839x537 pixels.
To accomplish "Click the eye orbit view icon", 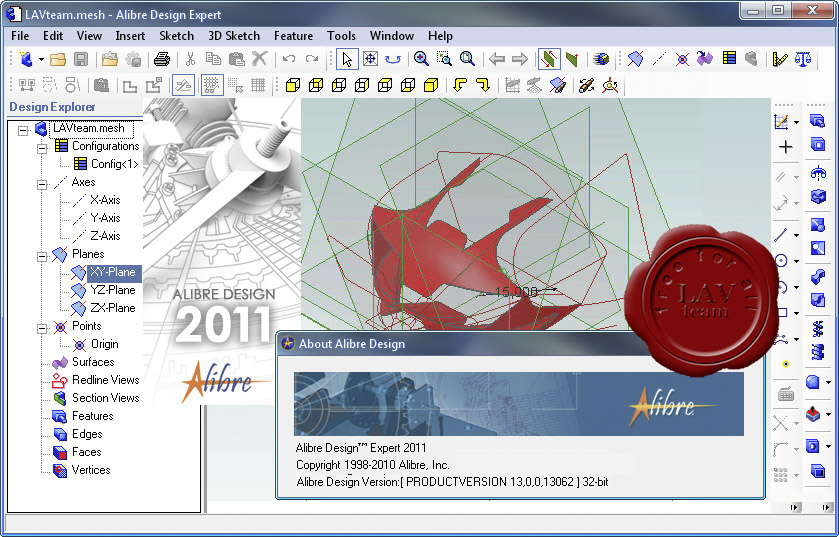I will pos(610,85).
